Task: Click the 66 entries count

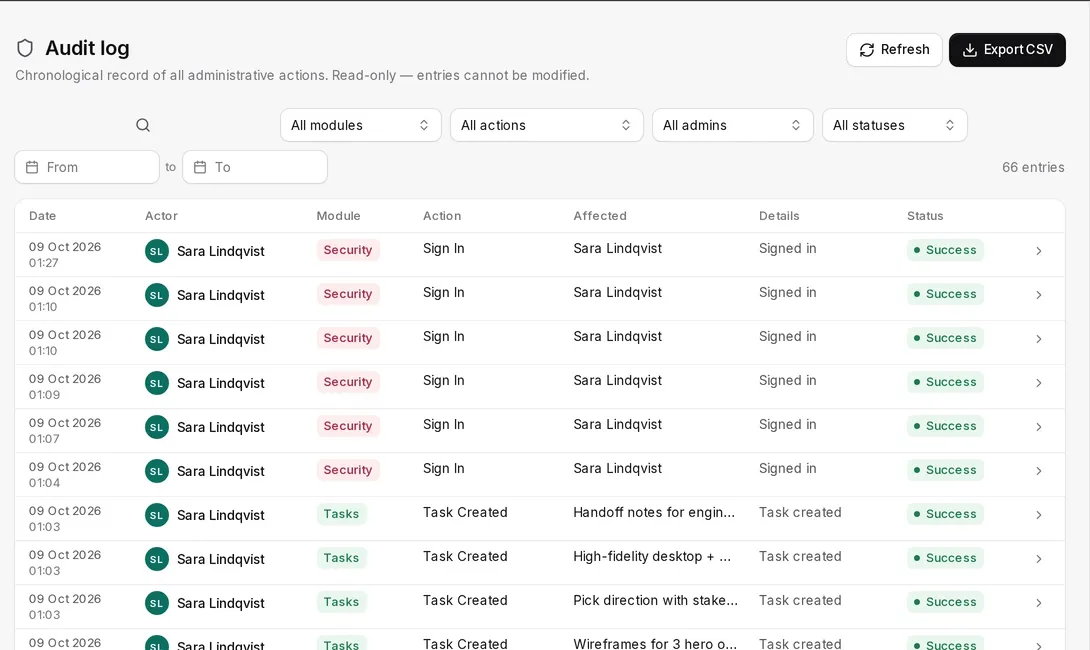Action: tap(1033, 168)
